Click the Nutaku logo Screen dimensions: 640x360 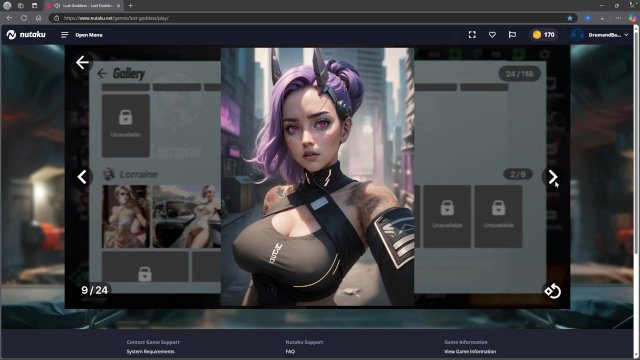click(26, 35)
